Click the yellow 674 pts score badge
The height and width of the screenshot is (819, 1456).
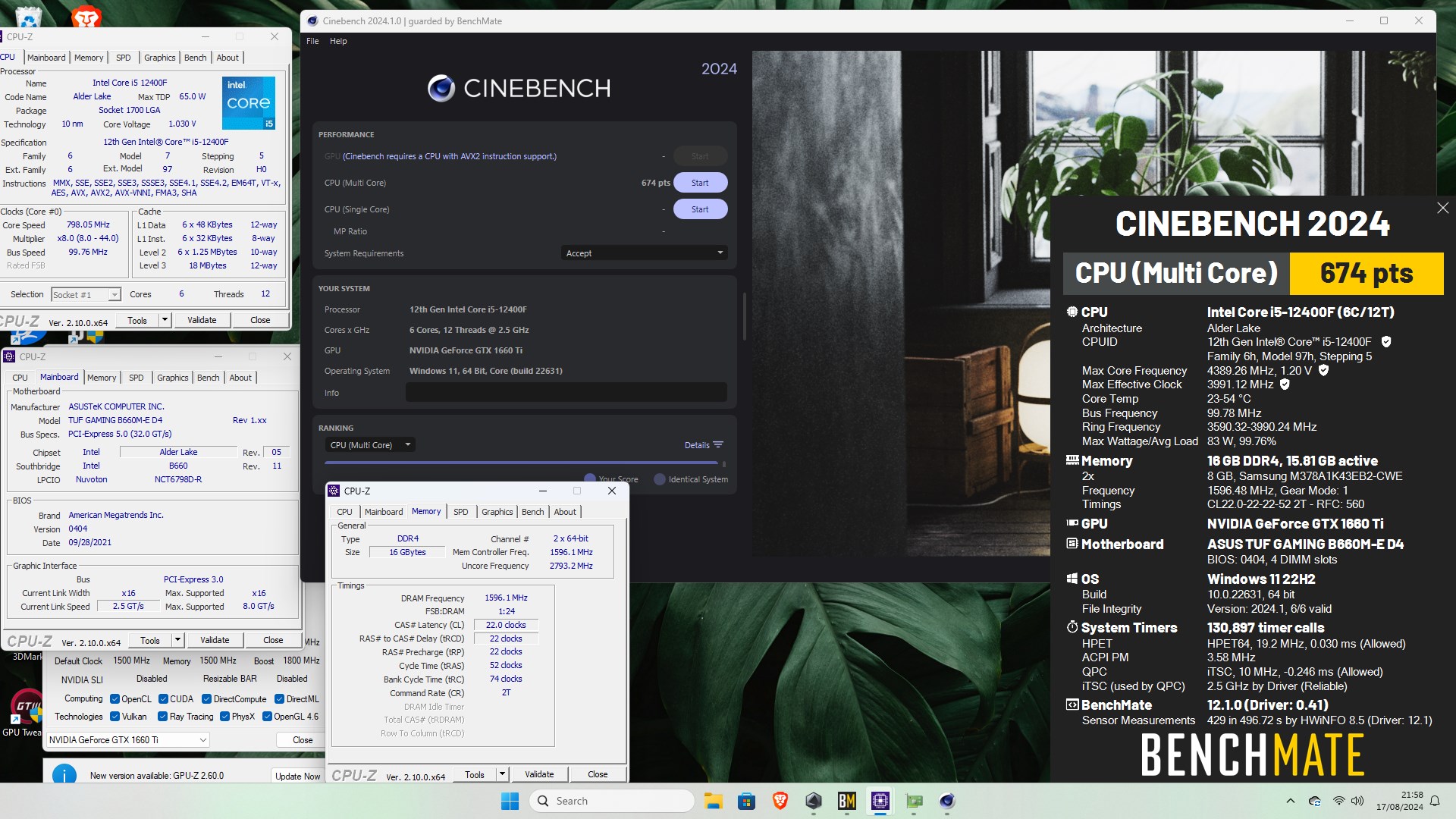tap(1367, 273)
